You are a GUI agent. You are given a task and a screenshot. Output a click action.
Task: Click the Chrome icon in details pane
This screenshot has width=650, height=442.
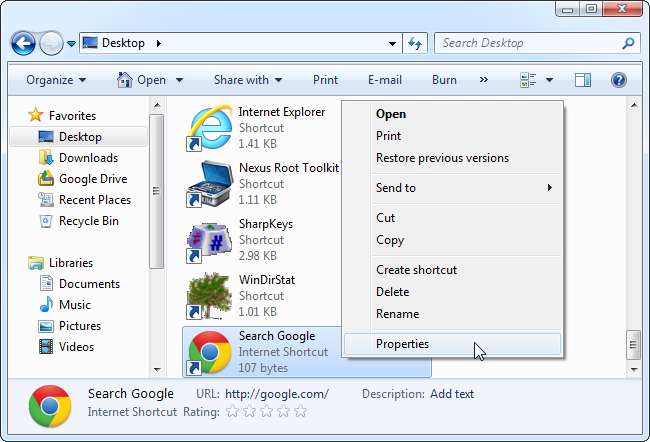(x=50, y=406)
